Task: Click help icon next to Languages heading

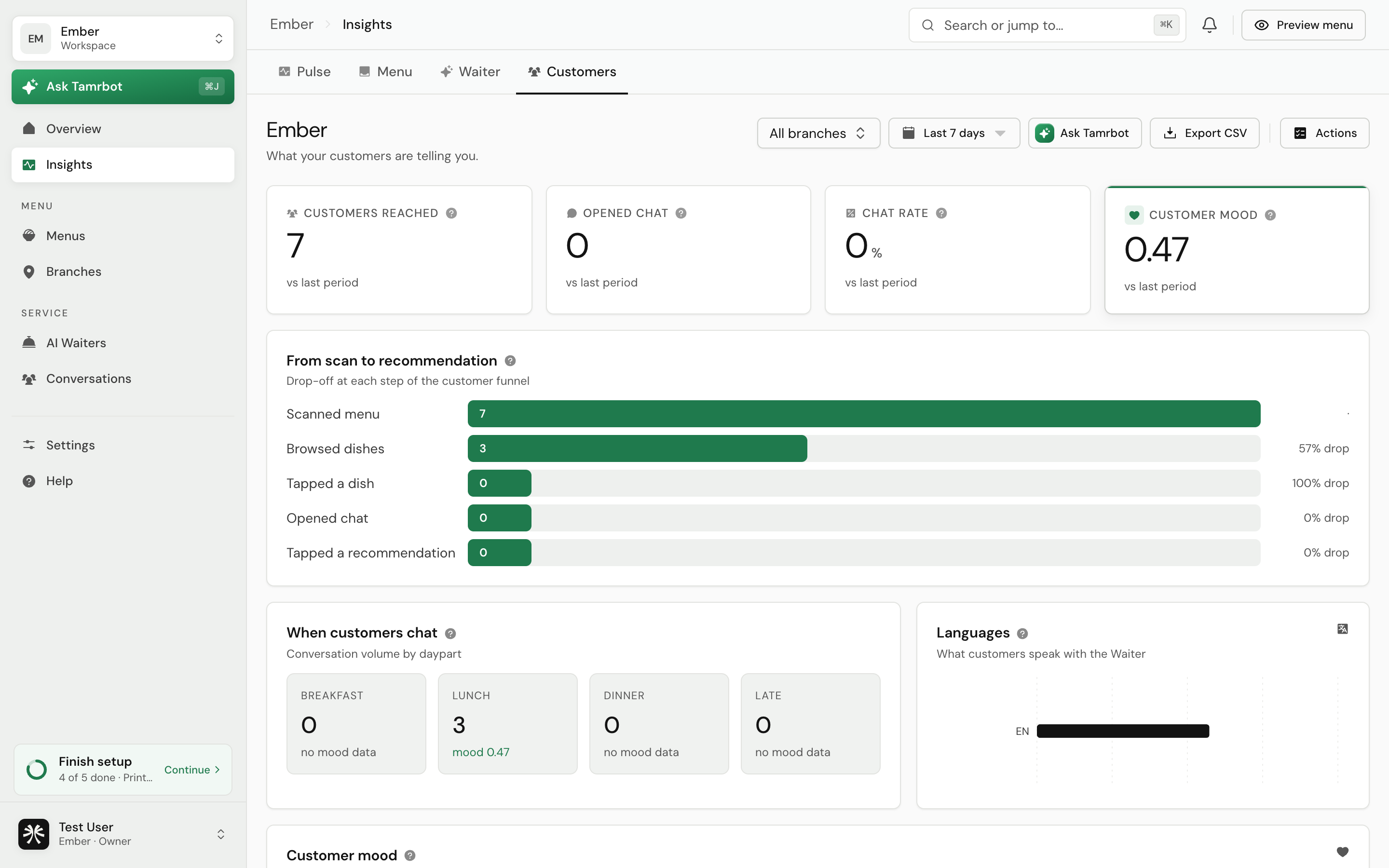Action: 1022,633
